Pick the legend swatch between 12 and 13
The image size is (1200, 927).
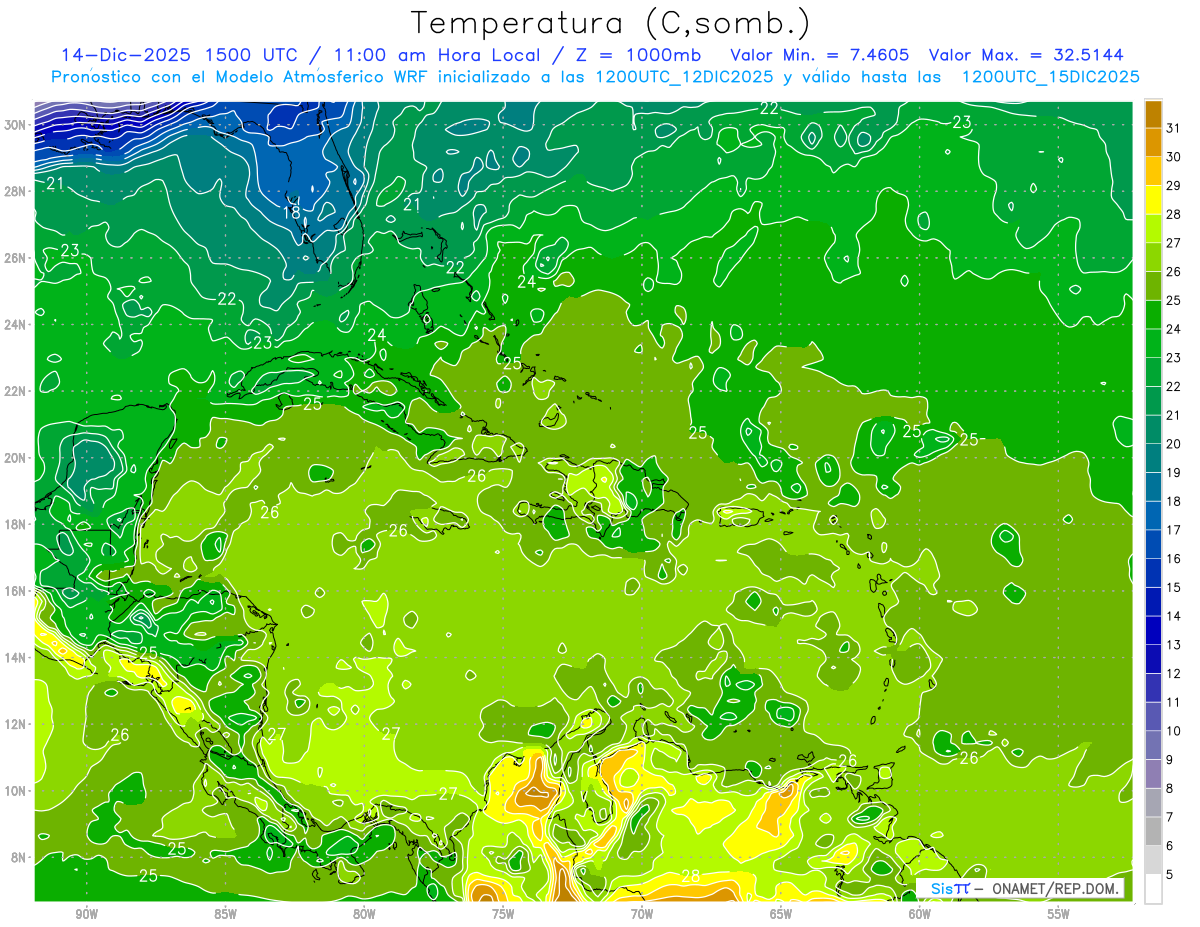(x=1153, y=658)
